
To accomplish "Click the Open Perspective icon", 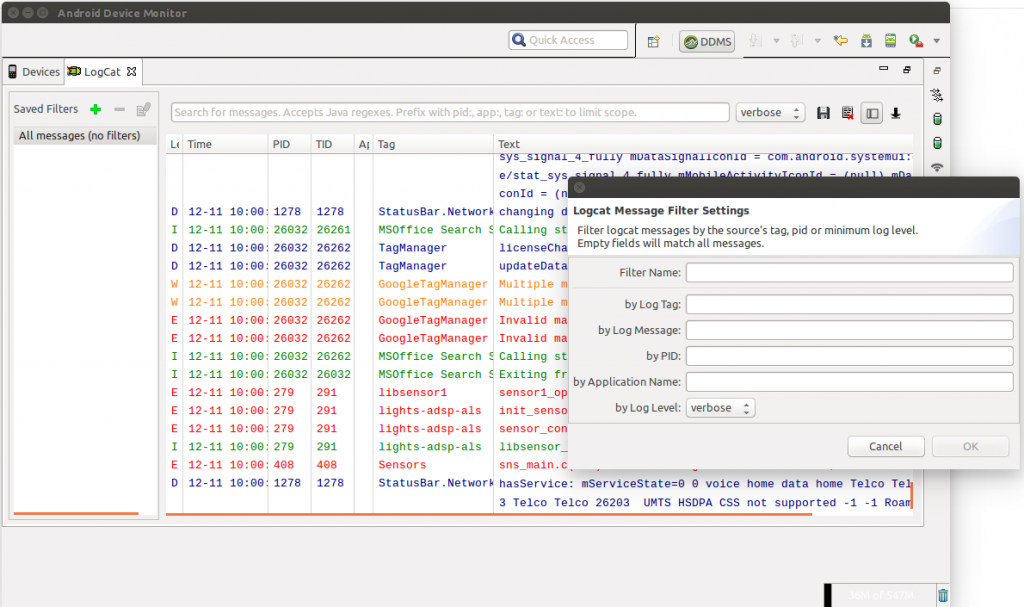I will [653, 41].
